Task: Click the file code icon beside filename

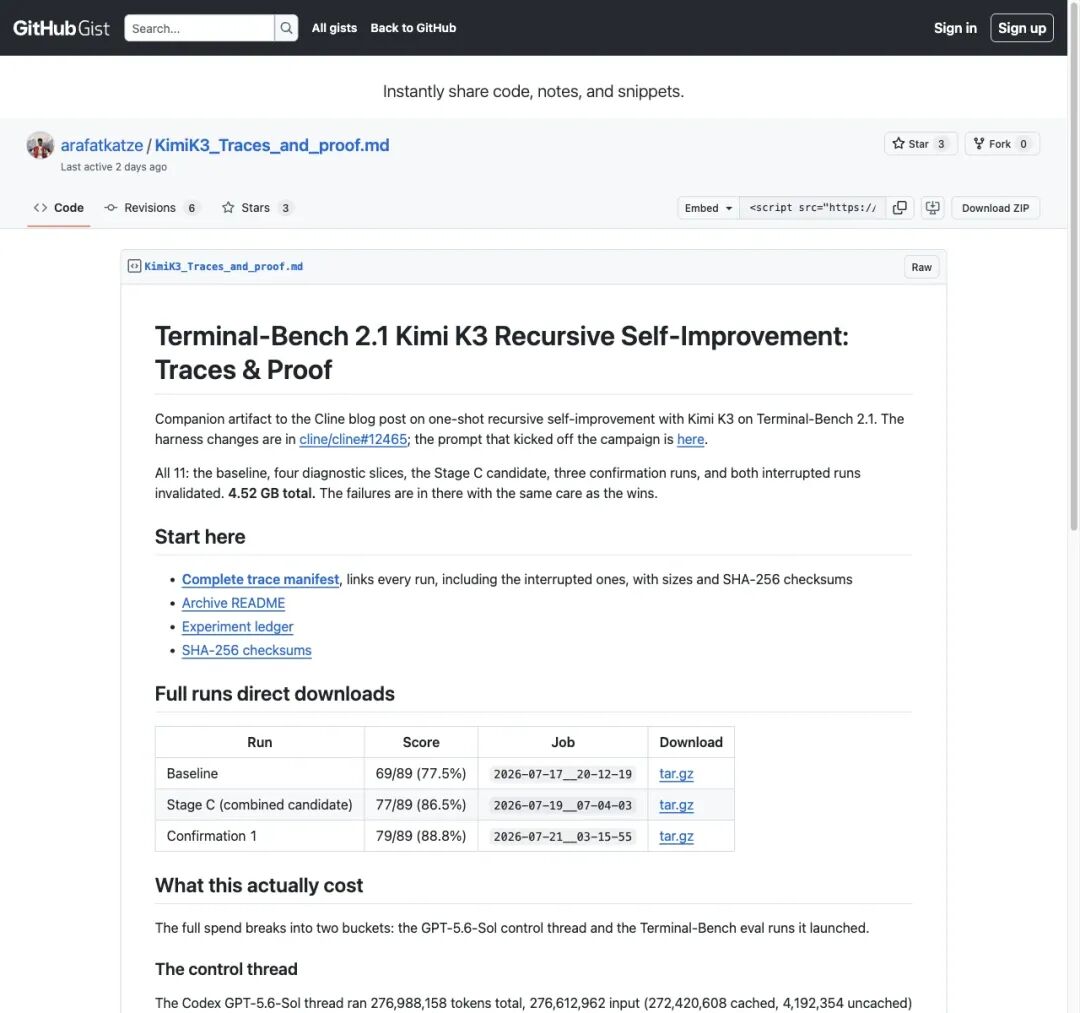Action: 134,267
